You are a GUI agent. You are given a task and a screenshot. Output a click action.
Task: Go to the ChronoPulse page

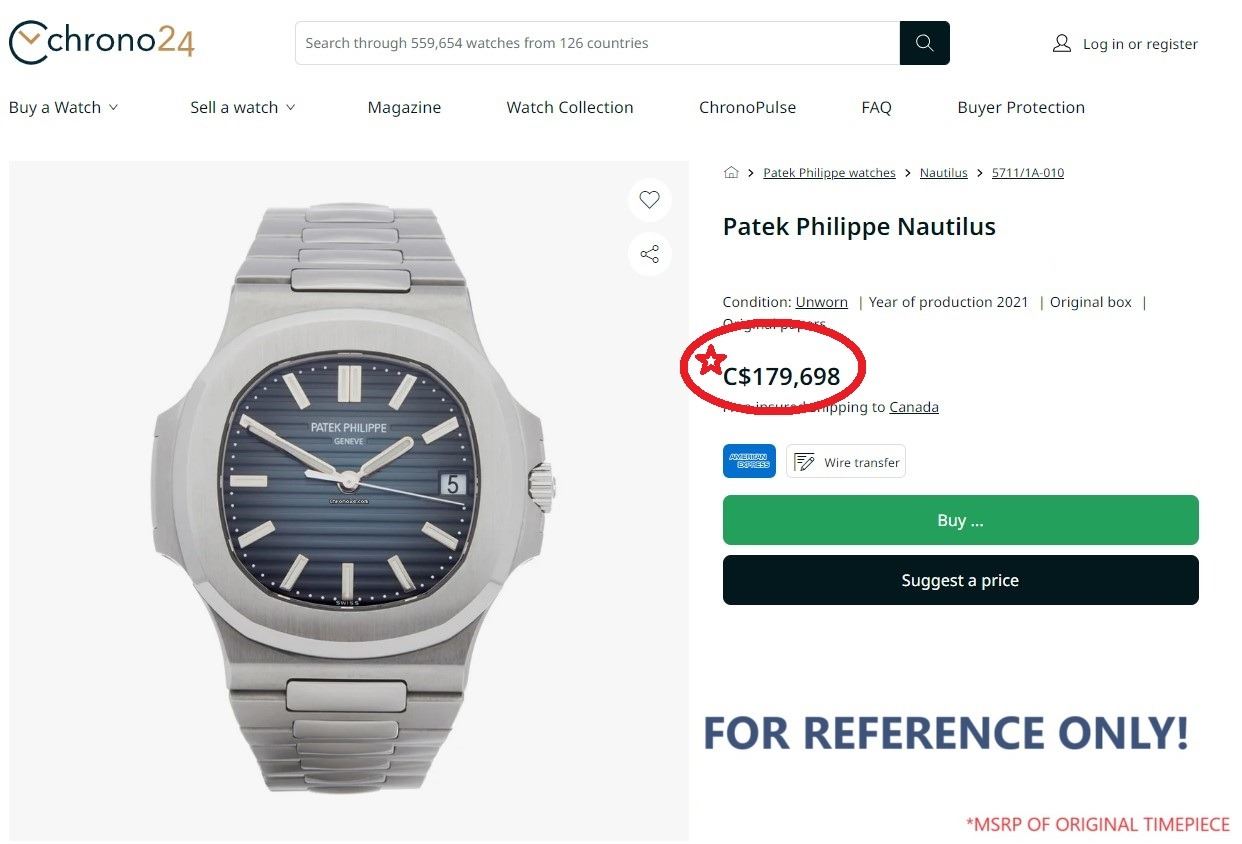[x=747, y=108]
